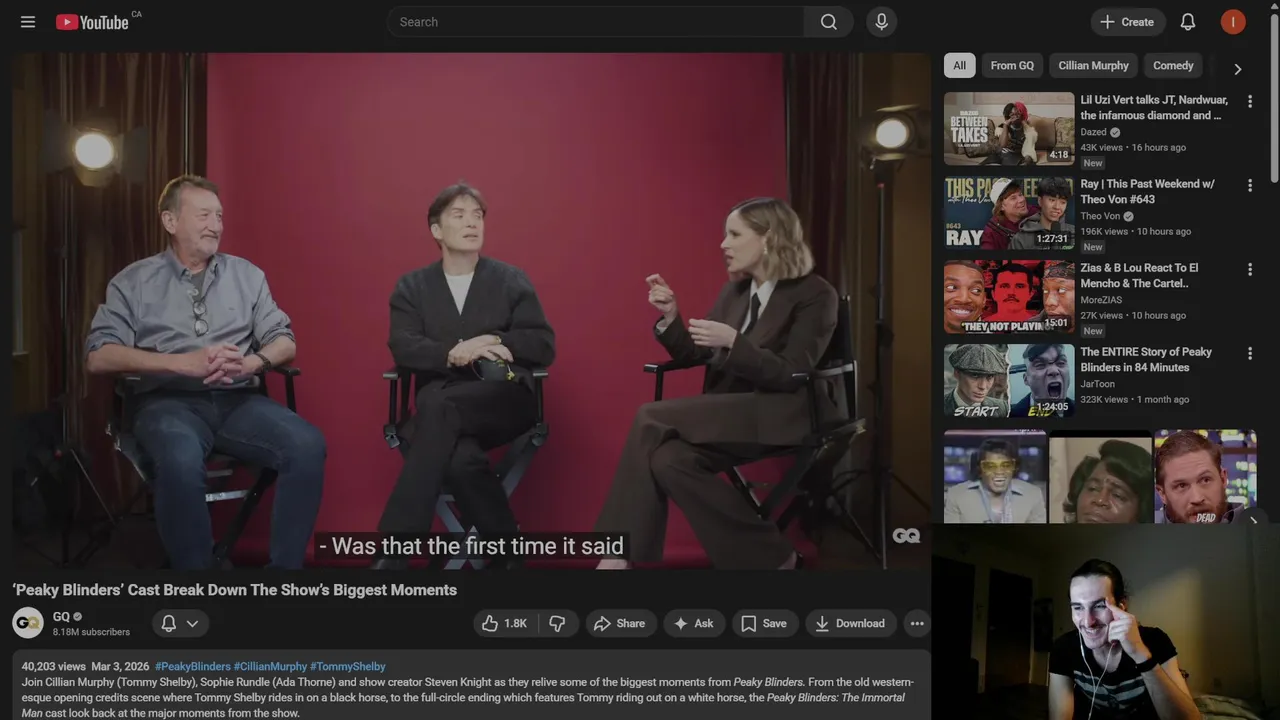Open the hamburger guide menu
The image size is (1280, 720).
click(28, 22)
